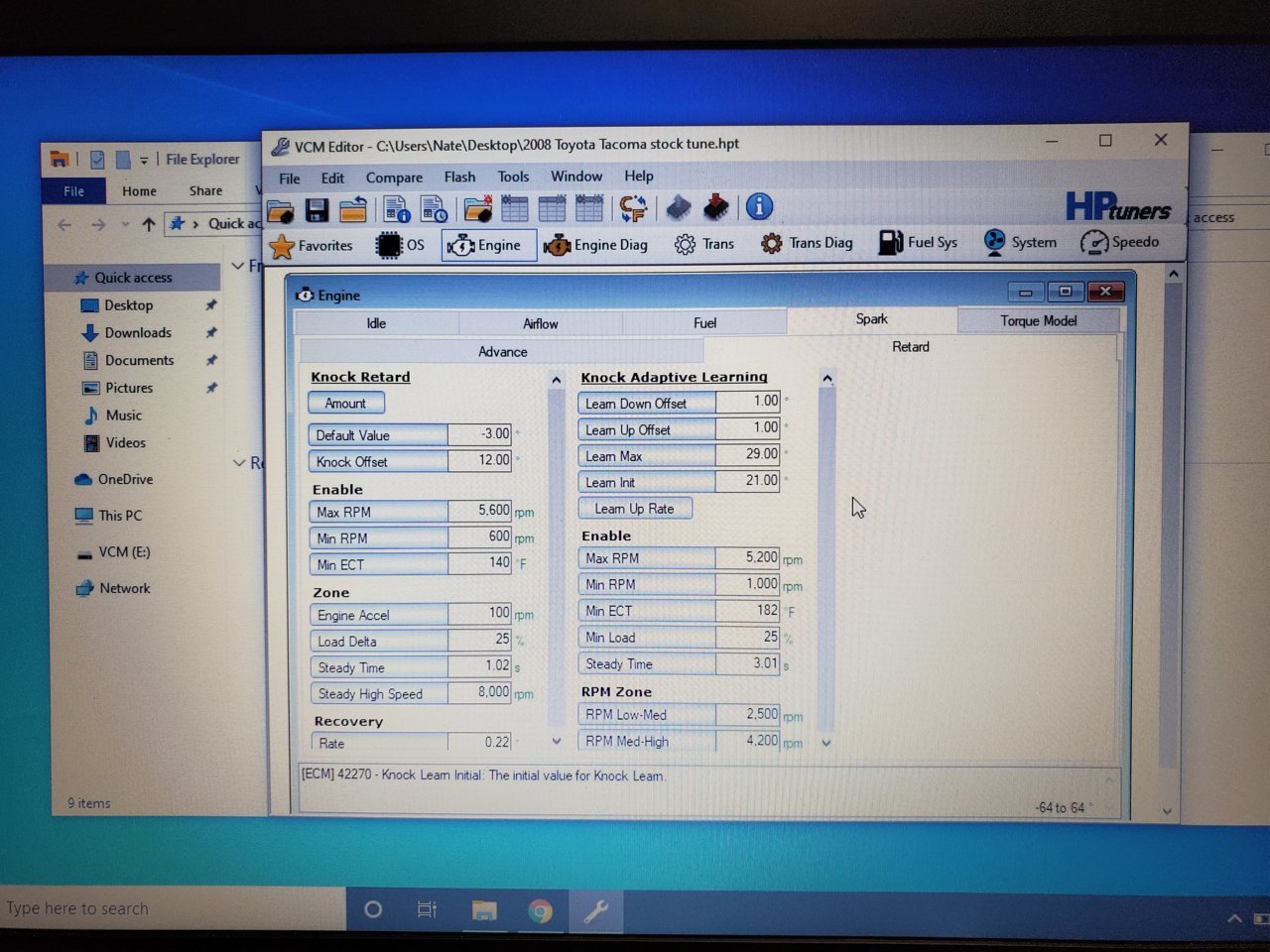Click the Save floppy disk icon
The height and width of the screenshot is (952, 1270).
(x=317, y=210)
